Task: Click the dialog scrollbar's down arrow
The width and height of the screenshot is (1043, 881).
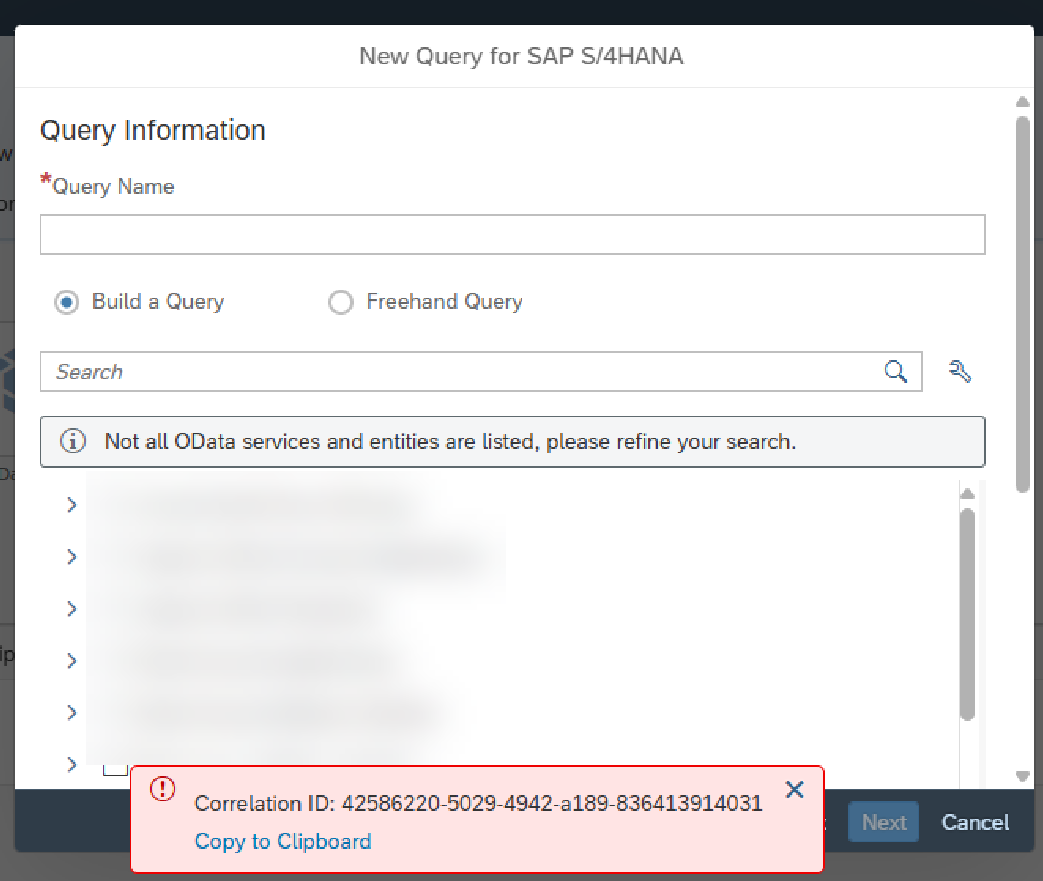Action: click(x=1022, y=776)
